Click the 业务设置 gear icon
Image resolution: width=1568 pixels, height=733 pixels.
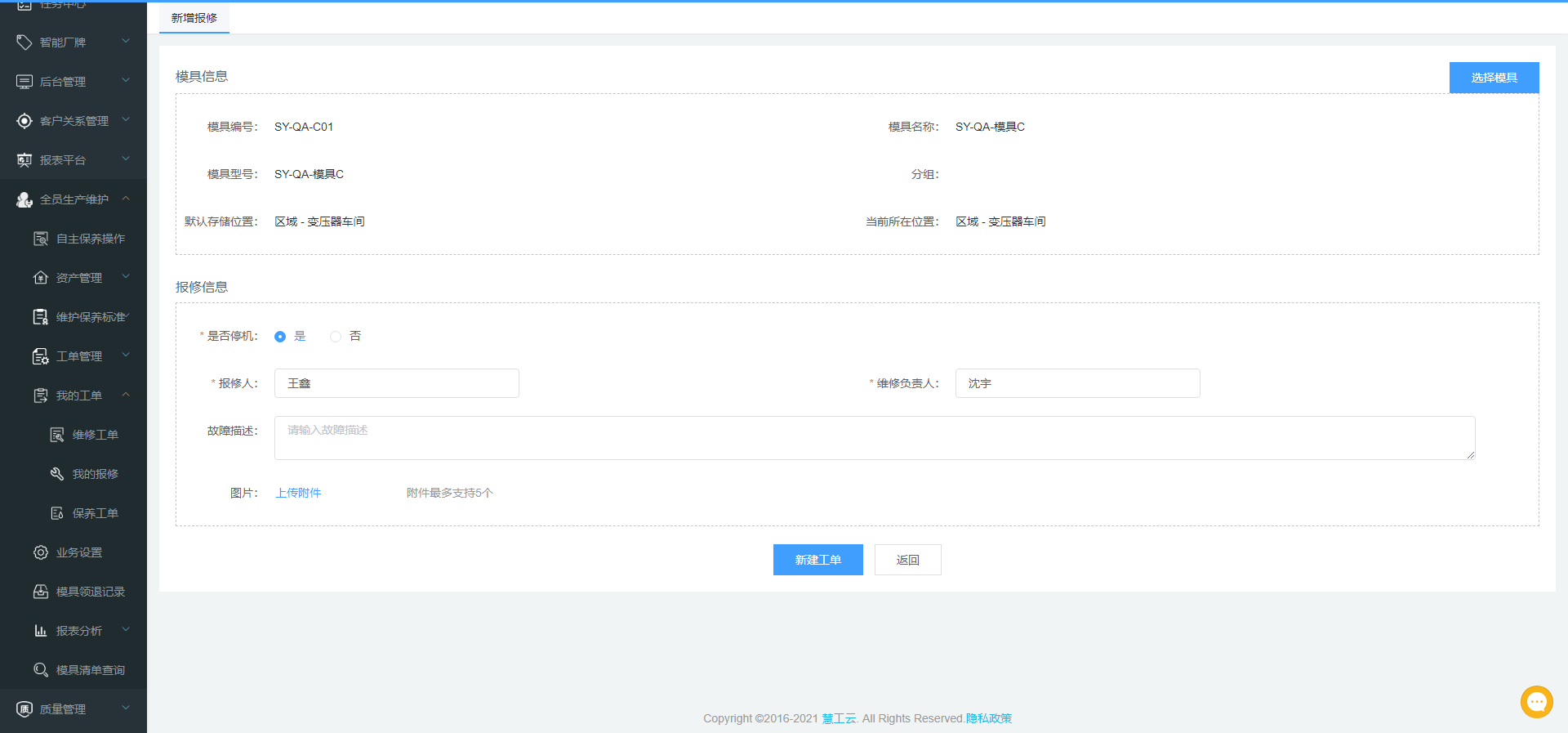point(41,552)
